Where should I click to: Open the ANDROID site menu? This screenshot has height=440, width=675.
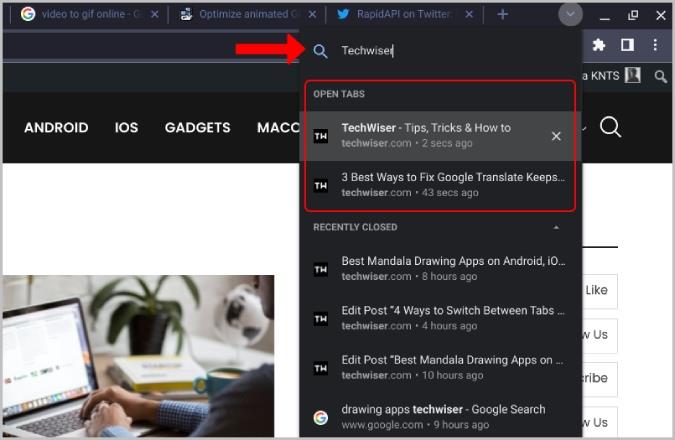(56, 127)
